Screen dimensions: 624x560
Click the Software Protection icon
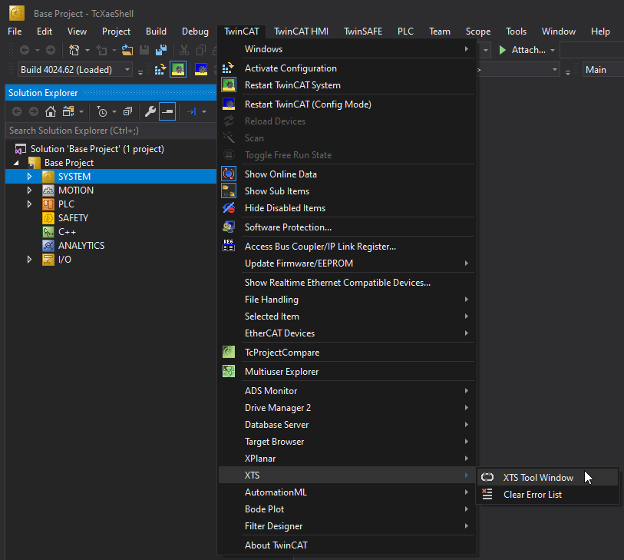click(x=228, y=227)
